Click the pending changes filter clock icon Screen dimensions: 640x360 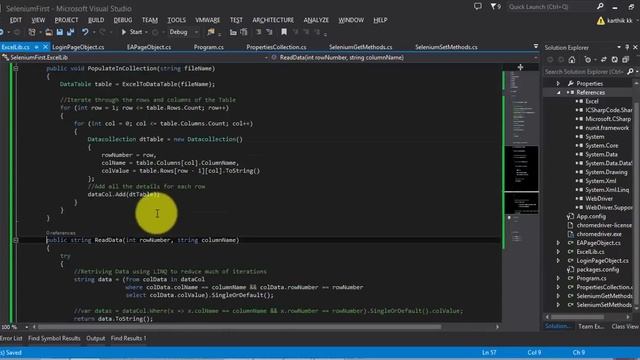pos(588,60)
